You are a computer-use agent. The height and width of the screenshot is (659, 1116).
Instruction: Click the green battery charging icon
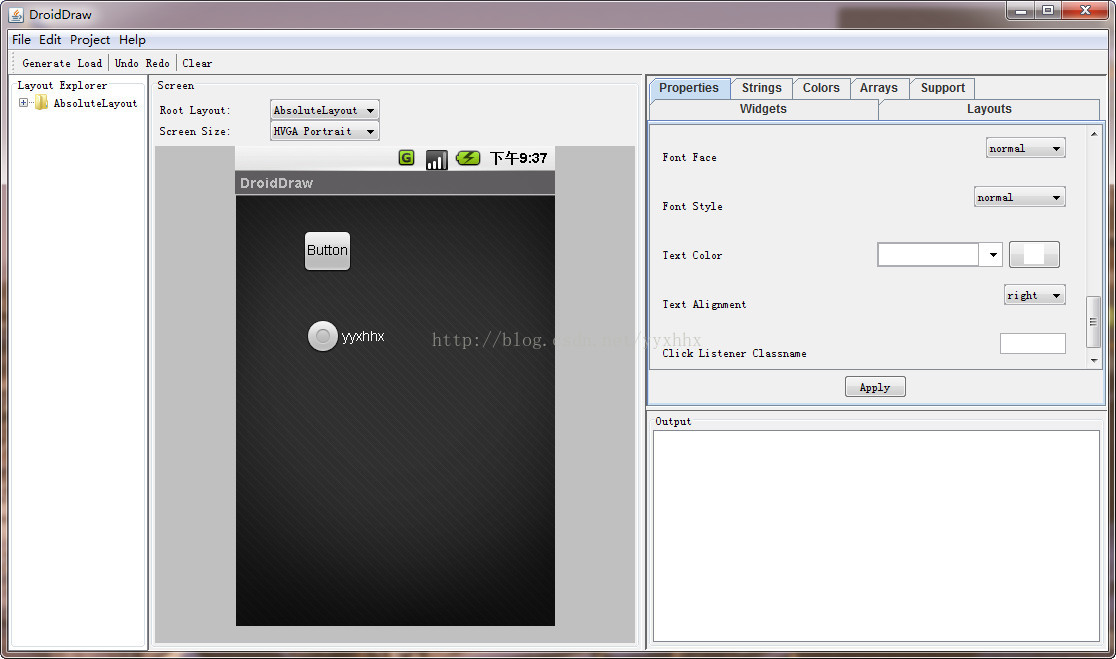point(468,158)
